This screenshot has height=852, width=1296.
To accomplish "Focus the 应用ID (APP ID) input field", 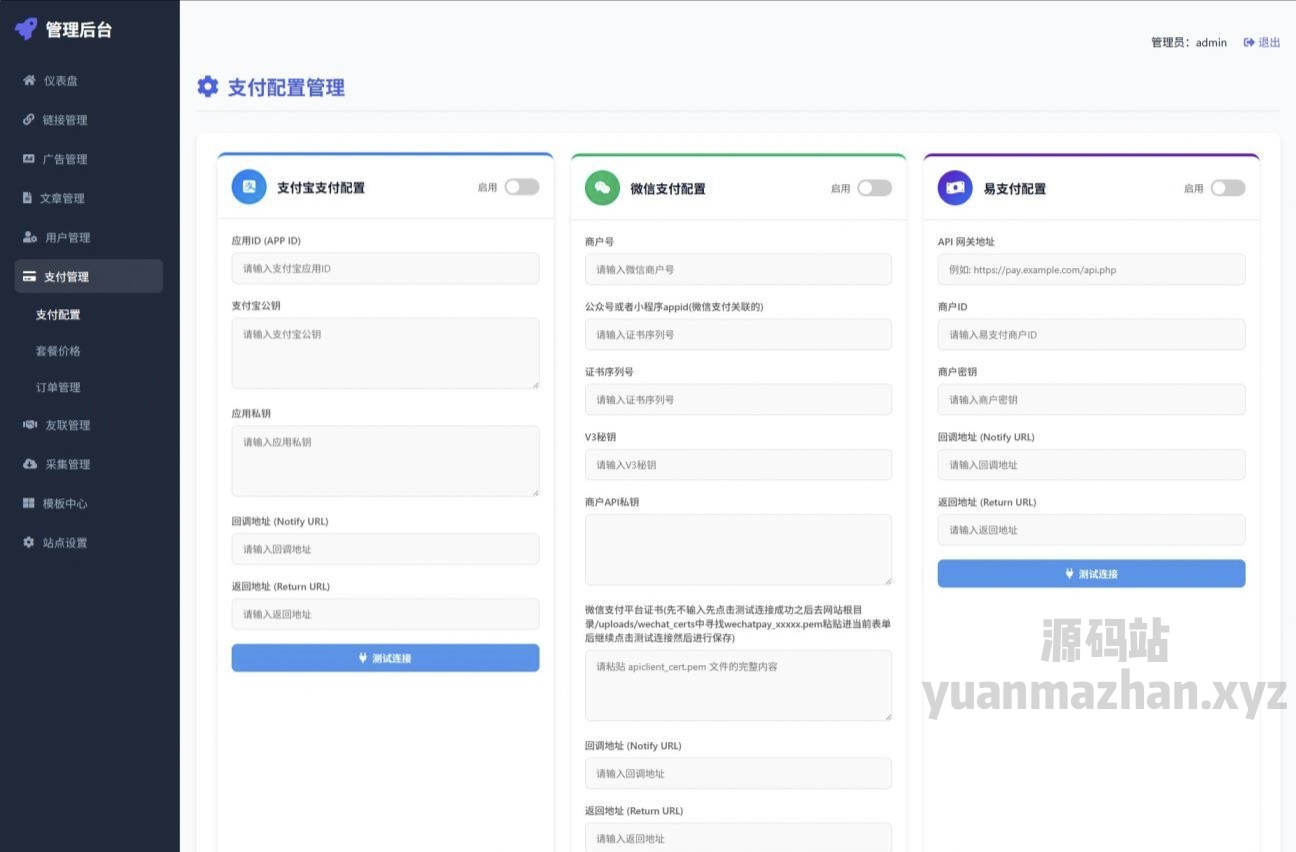I will click(x=385, y=268).
